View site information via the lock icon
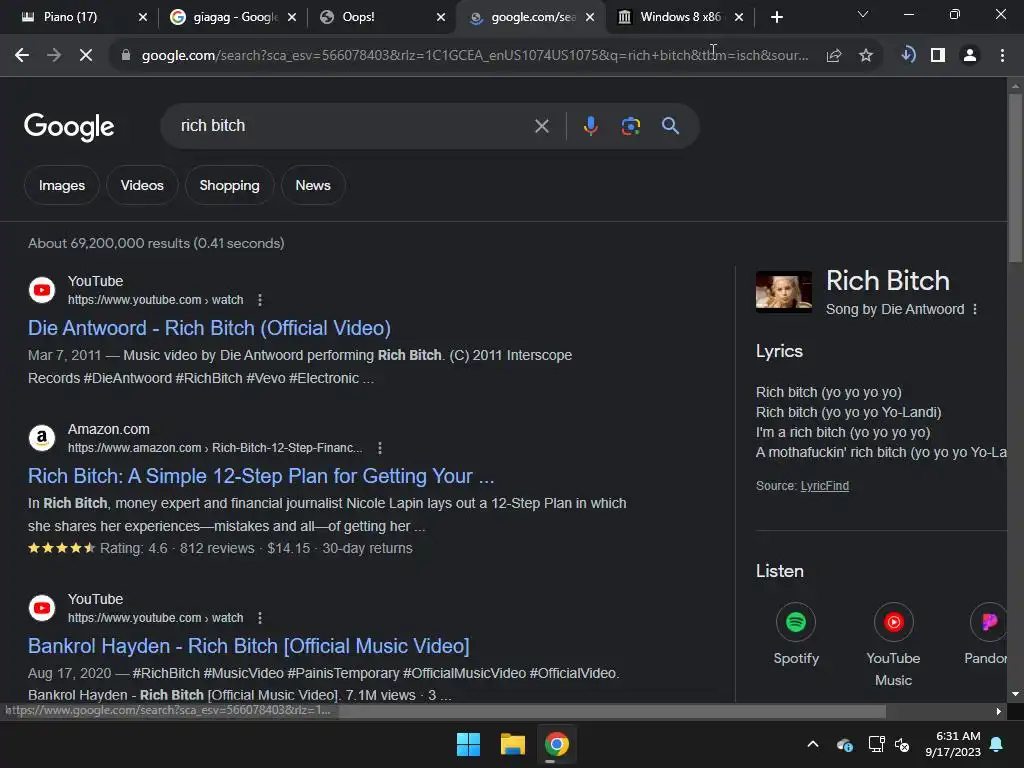Screen dimensions: 1024x768 pos(126,56)
